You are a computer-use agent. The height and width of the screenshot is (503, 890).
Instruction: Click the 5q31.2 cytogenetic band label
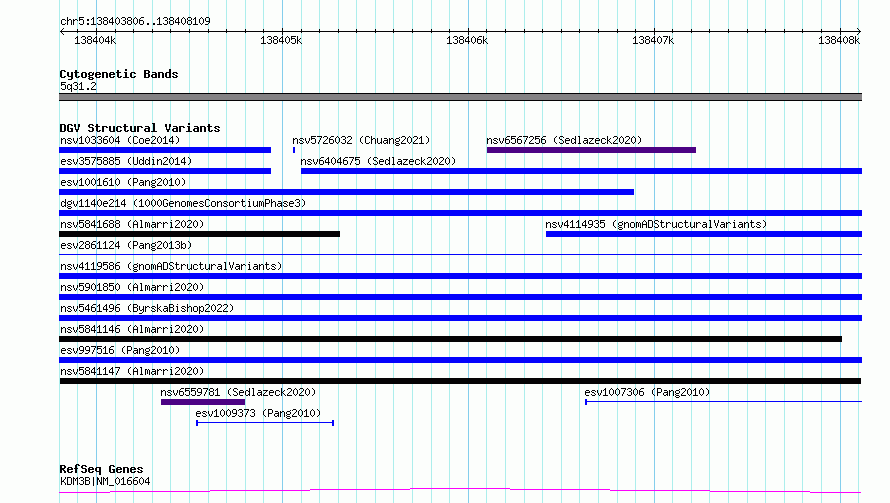(x=78, y=86)
